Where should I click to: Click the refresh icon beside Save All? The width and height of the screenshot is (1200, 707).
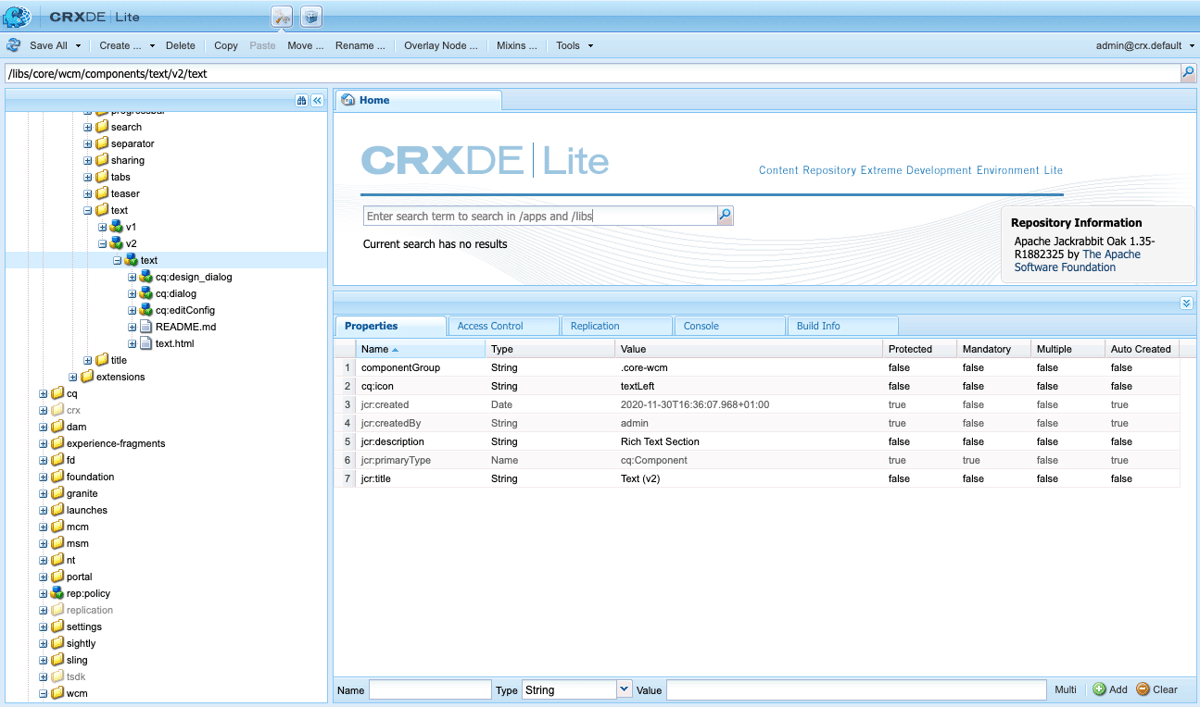[14, 45]
